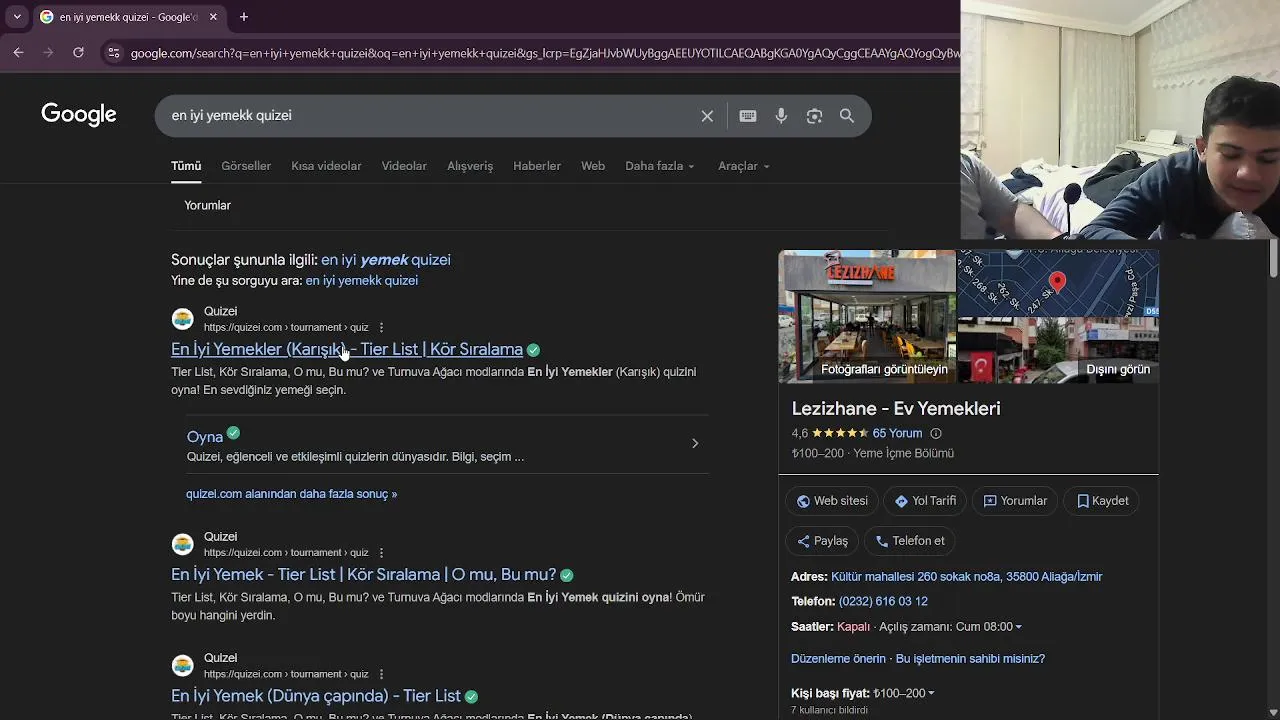This screenshot has height=720, width=1280.
Task: Open the Araçlar tools dropdown
Action: [744, 166]
